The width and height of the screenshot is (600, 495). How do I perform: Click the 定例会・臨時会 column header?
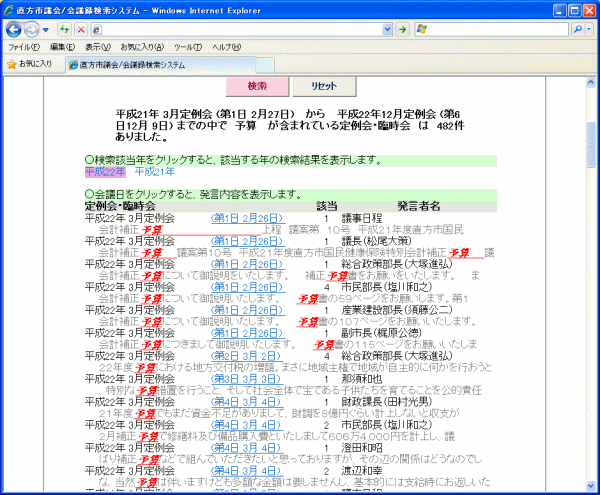pos(120,207)
